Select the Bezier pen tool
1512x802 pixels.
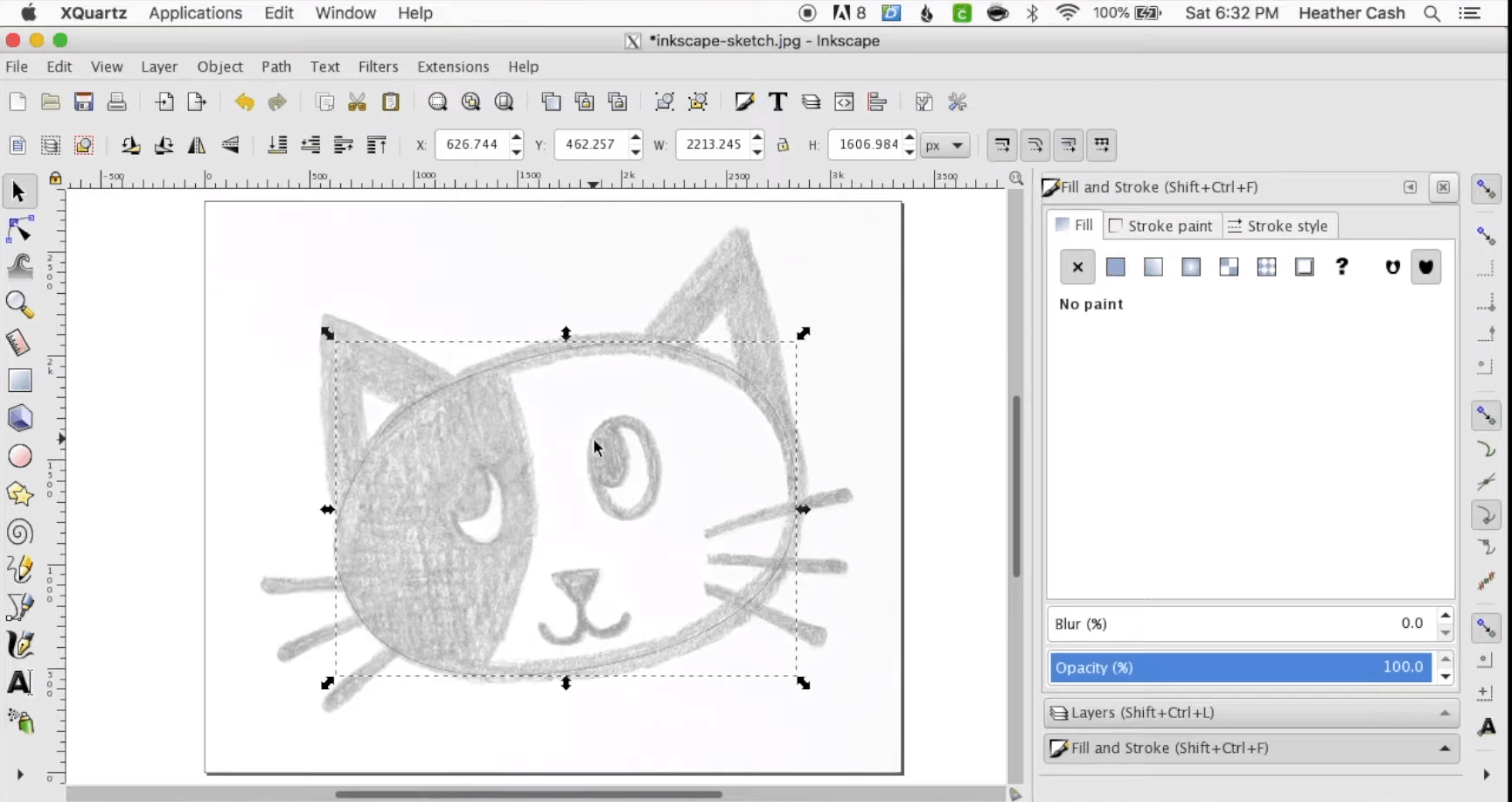coord(19,607)
